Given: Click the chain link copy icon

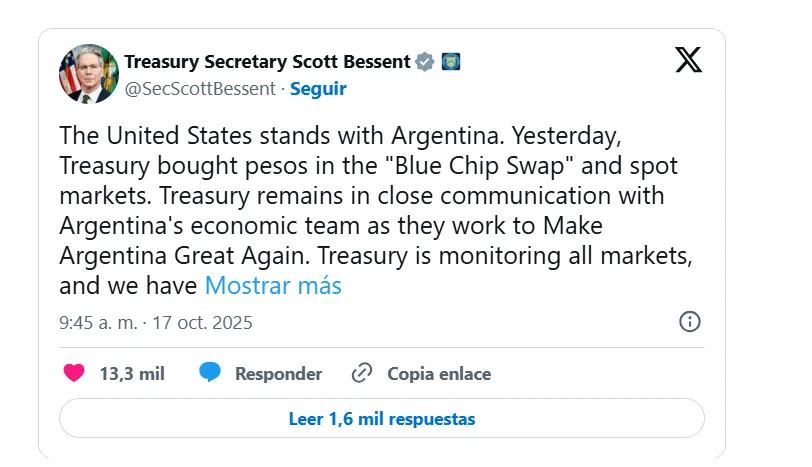Looking at the screenshot, I should coord(362,374).
